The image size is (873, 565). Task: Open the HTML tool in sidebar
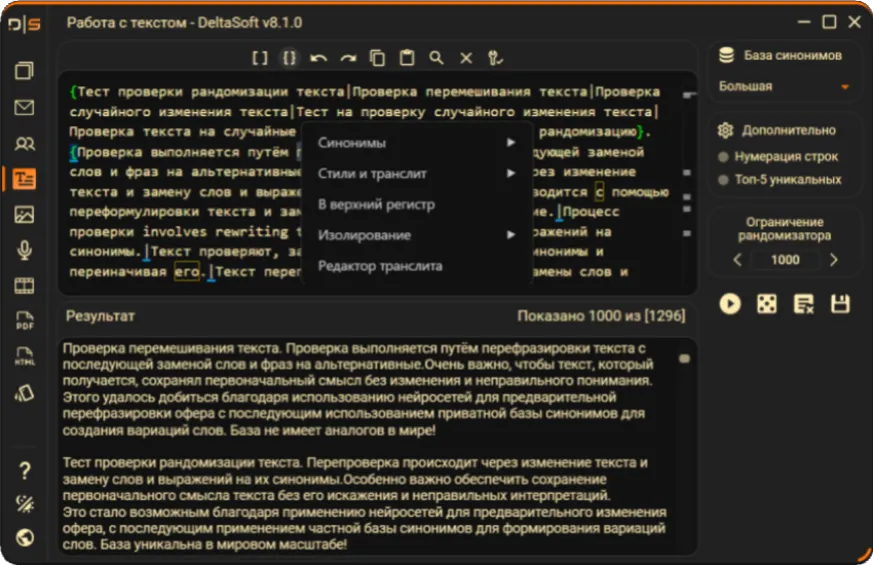point(24,356)
